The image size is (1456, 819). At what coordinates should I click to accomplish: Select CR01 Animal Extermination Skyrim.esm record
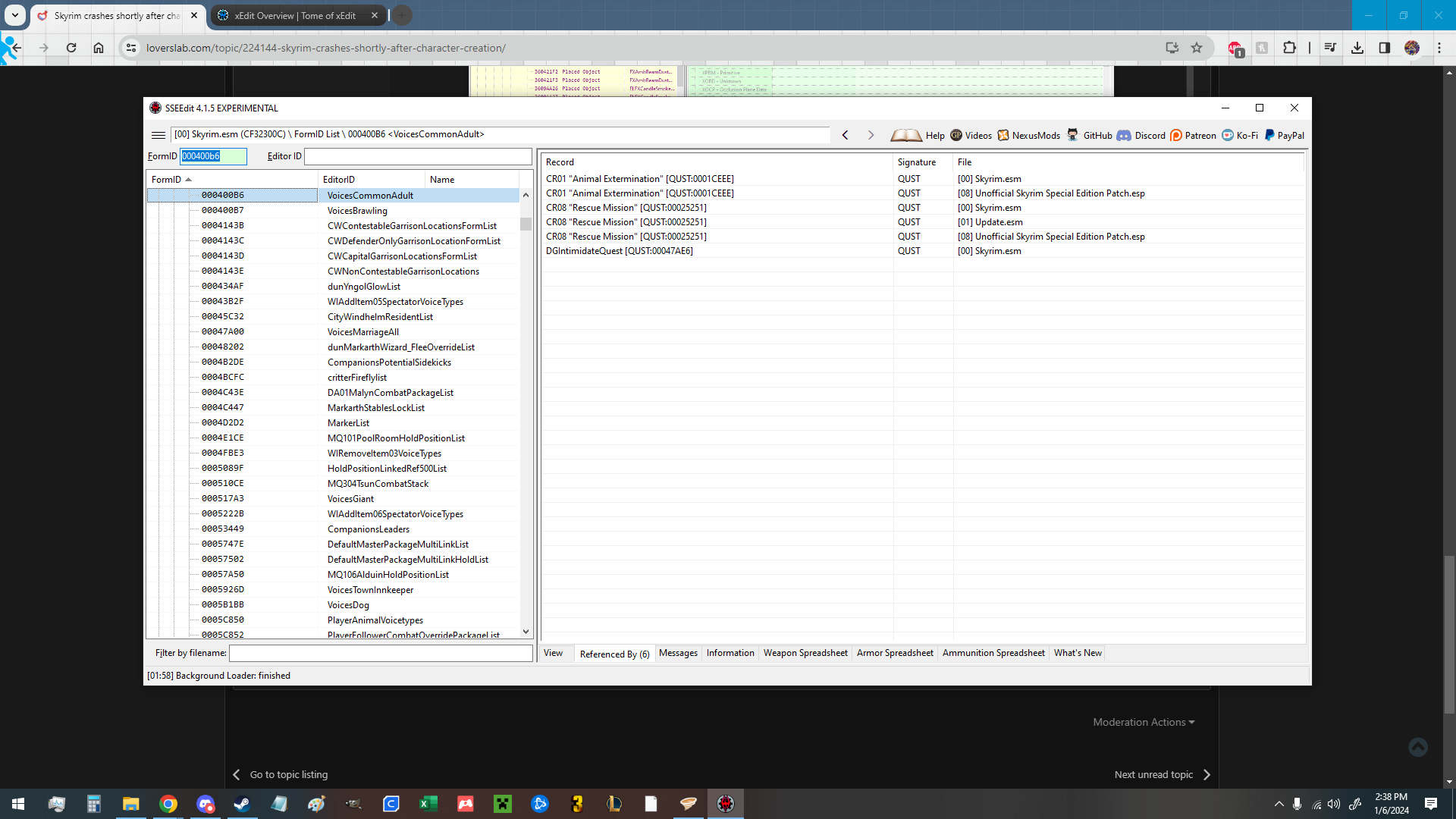click(923, 179)
